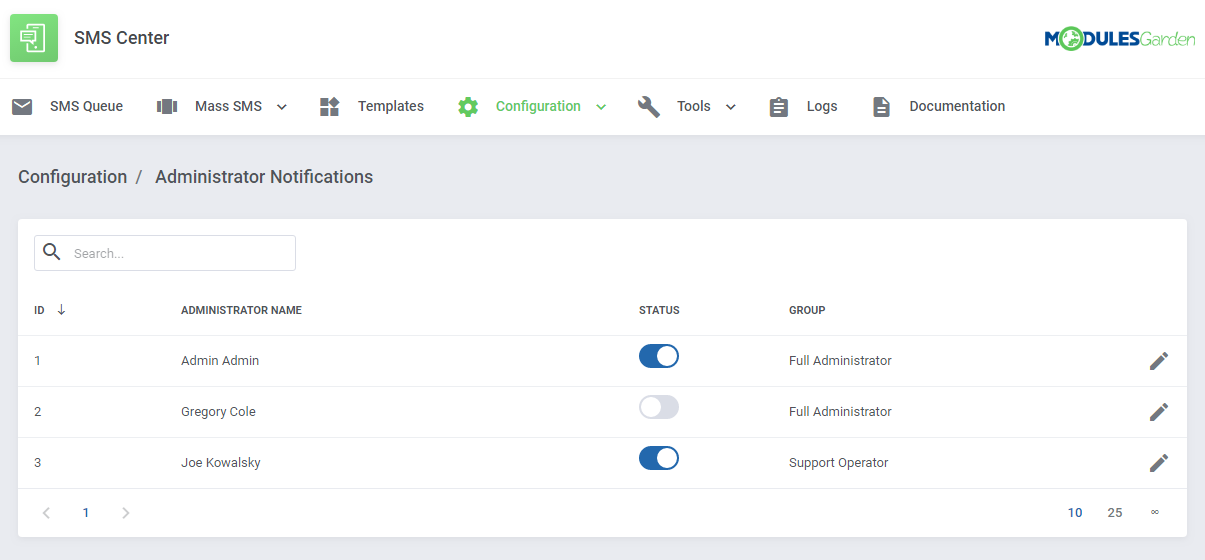Screen dimensions: 1205x560
Task: Enable Gregory Cole status toggle
Action: click(658, 407)
